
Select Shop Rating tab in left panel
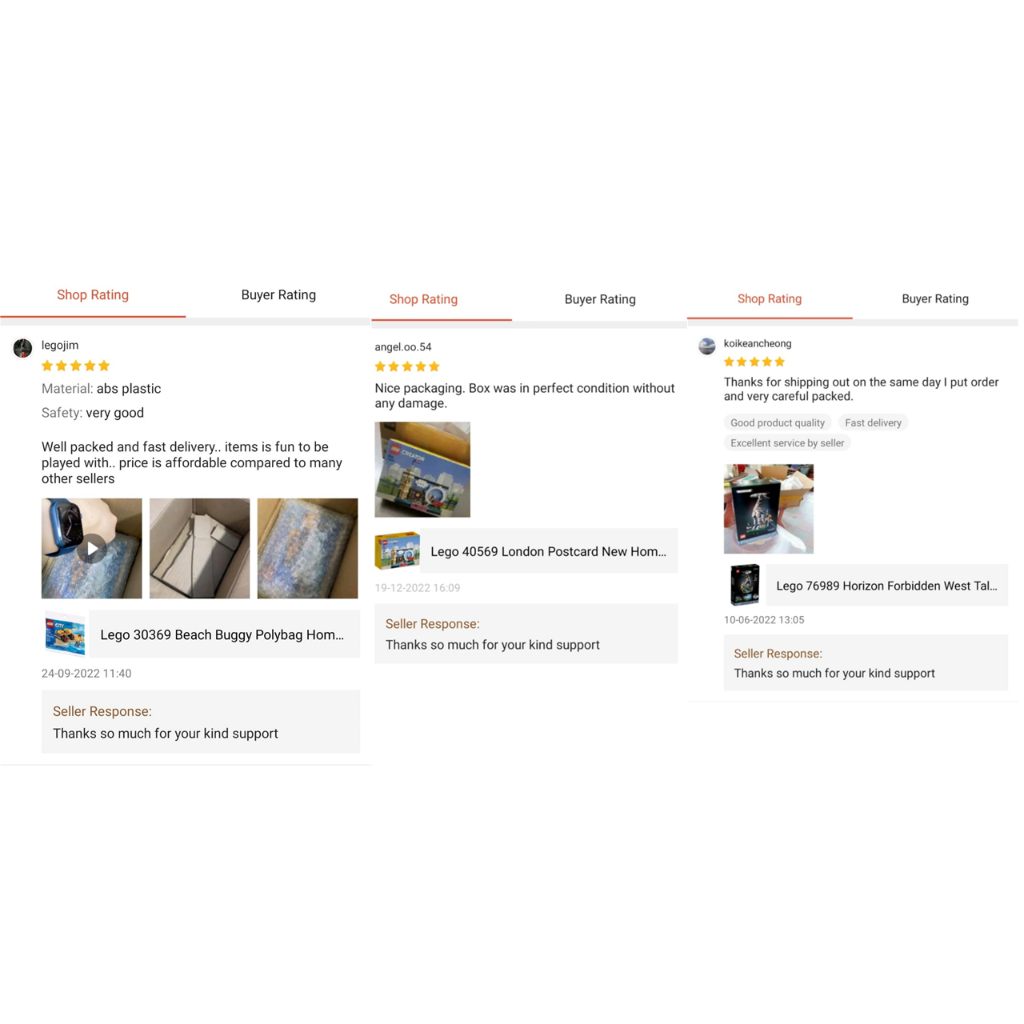pyautogui.click(x=93, y=295)
